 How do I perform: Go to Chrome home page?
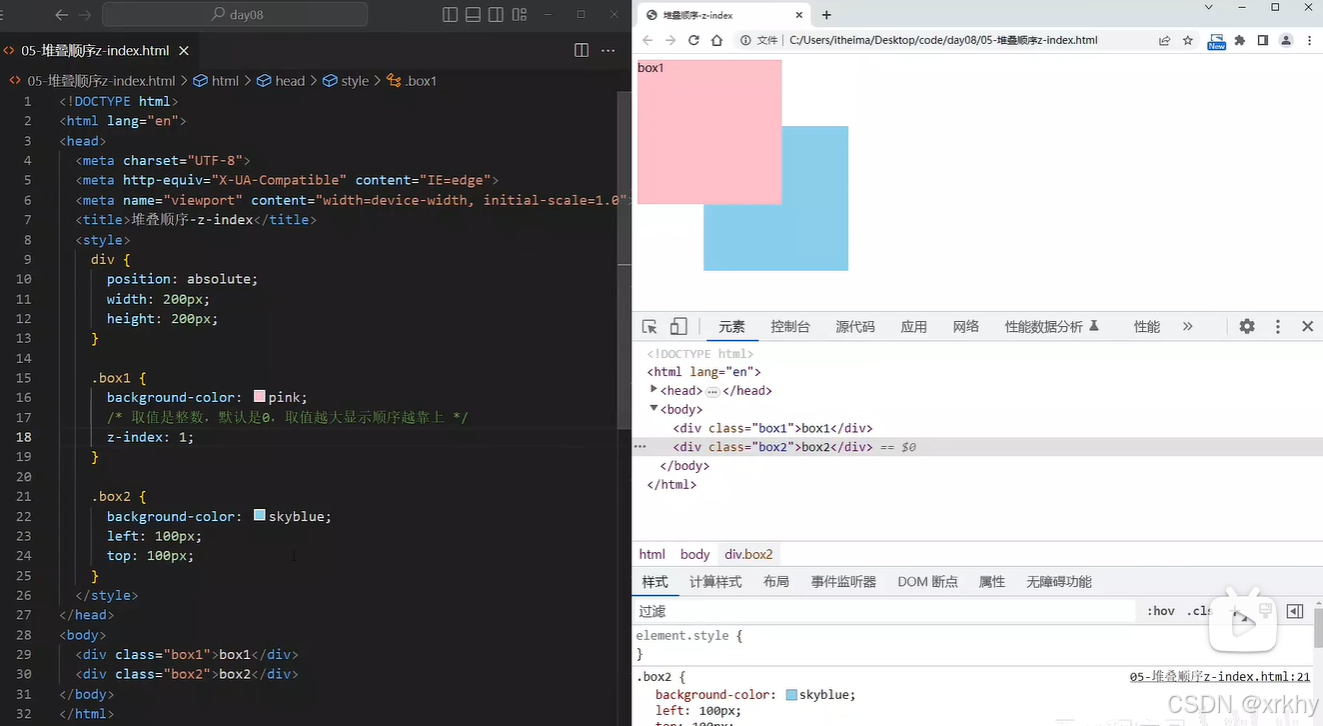717,41
